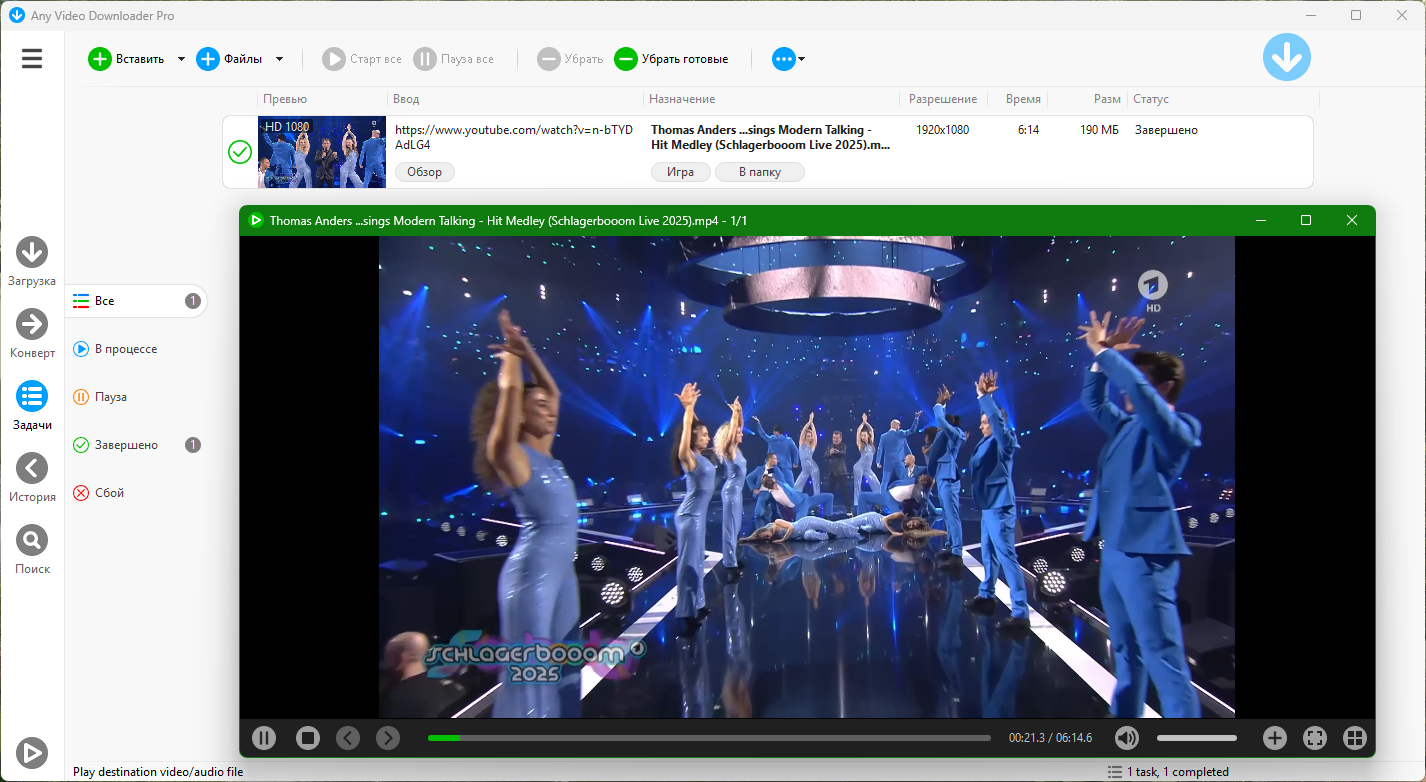Click the 00:21.3 / 06:14.6 time display
Viewport: 1426px width, 782px height.
point(1050,738)
